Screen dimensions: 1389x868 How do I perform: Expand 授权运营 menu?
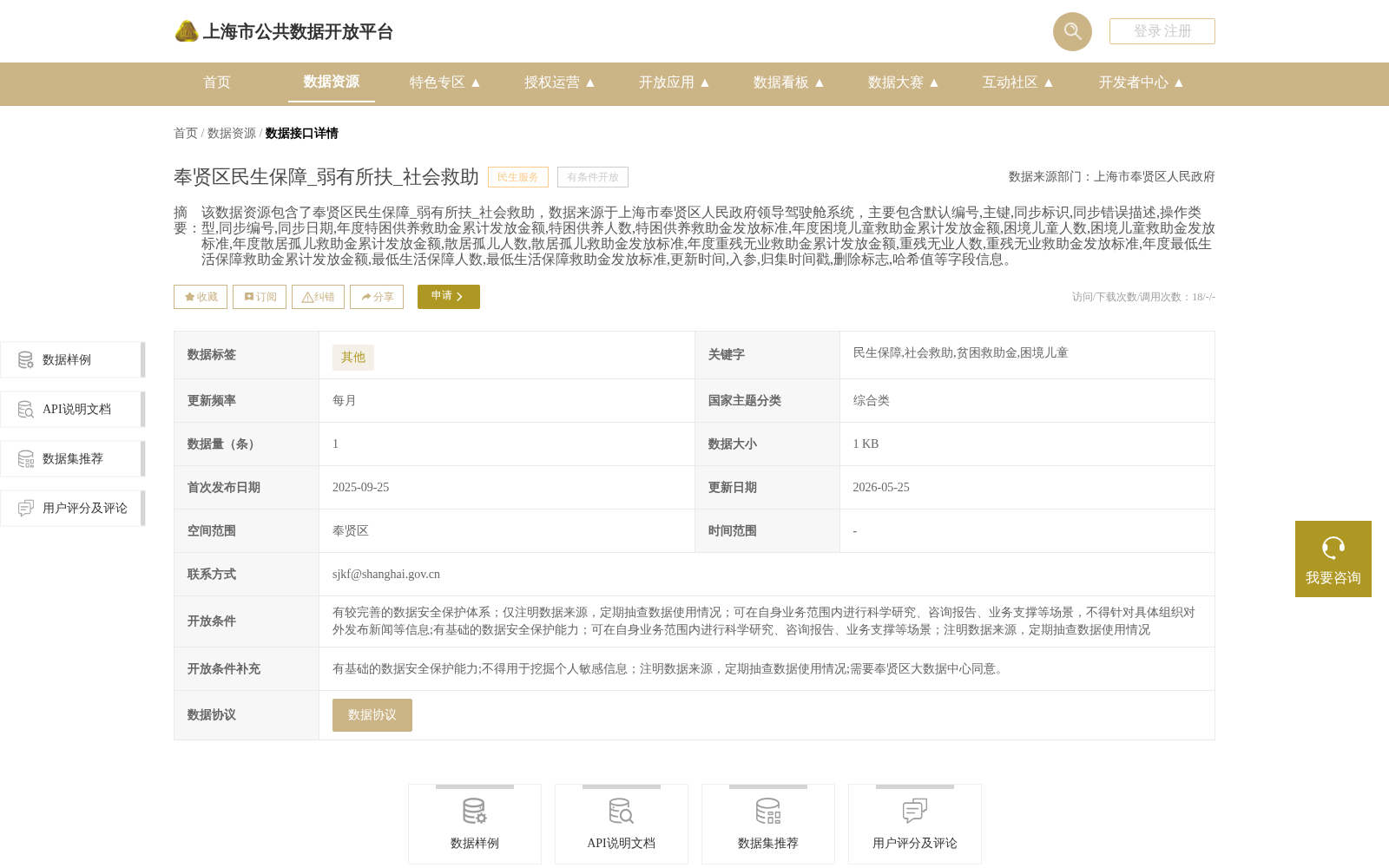point(560,82)
